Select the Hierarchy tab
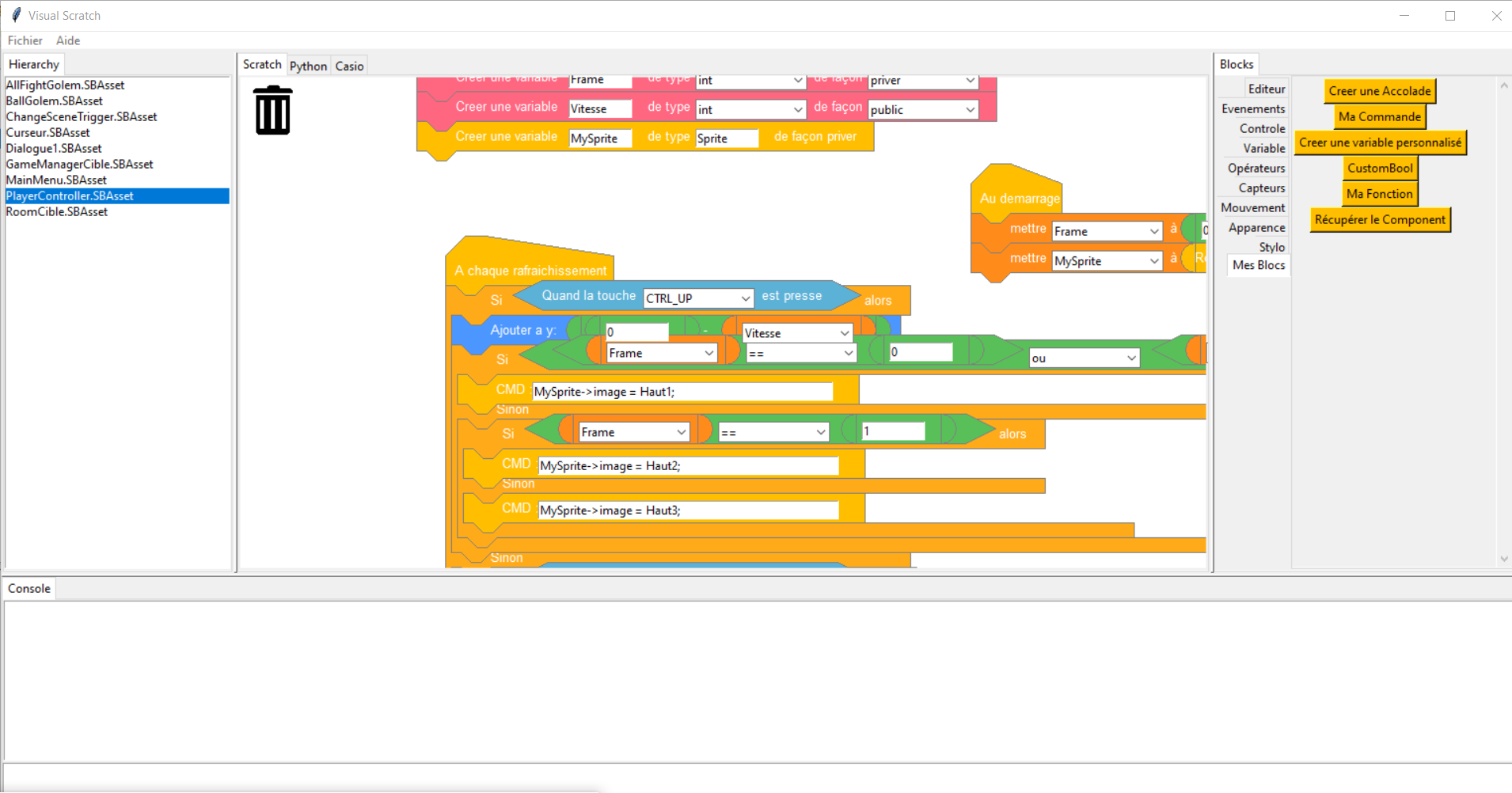 point(34,65)
